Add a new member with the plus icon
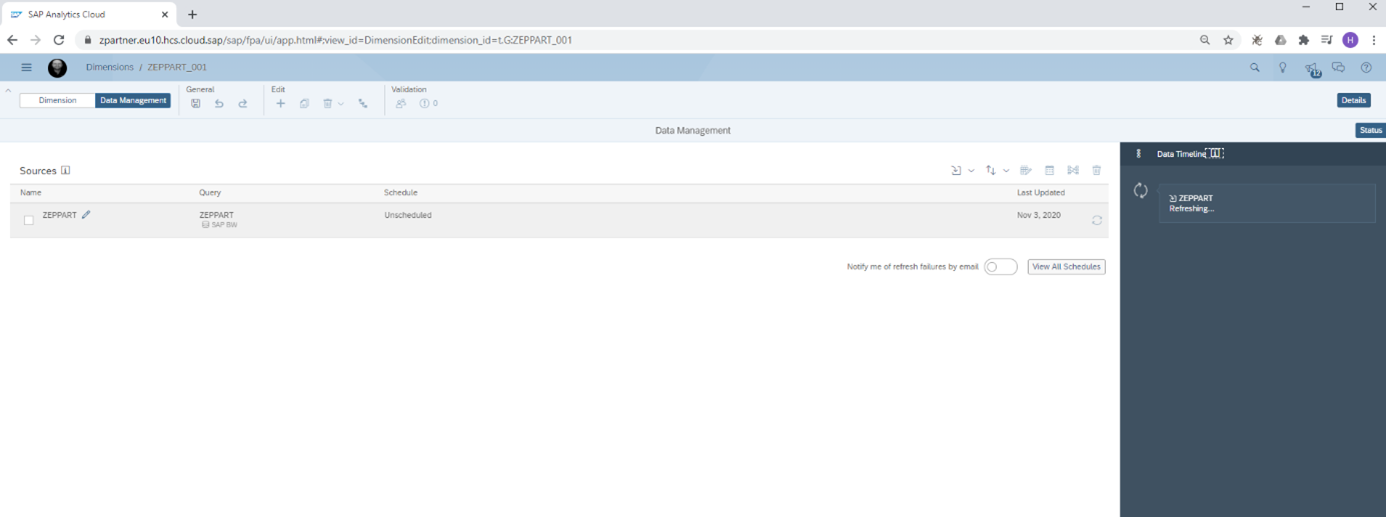Viewport: 1386px width, 517px height. pyautogui.click(x=281, y=103)
